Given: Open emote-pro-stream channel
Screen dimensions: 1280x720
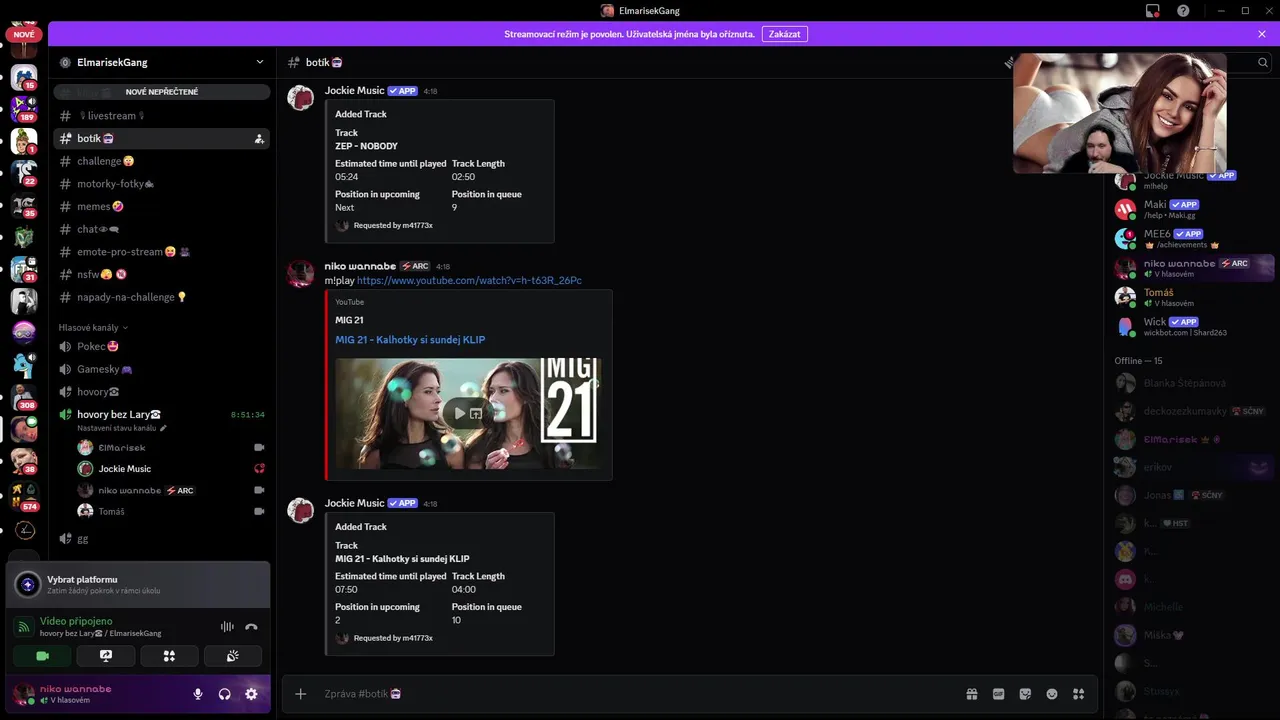Looking at the screenshot, I should [162, 252].
